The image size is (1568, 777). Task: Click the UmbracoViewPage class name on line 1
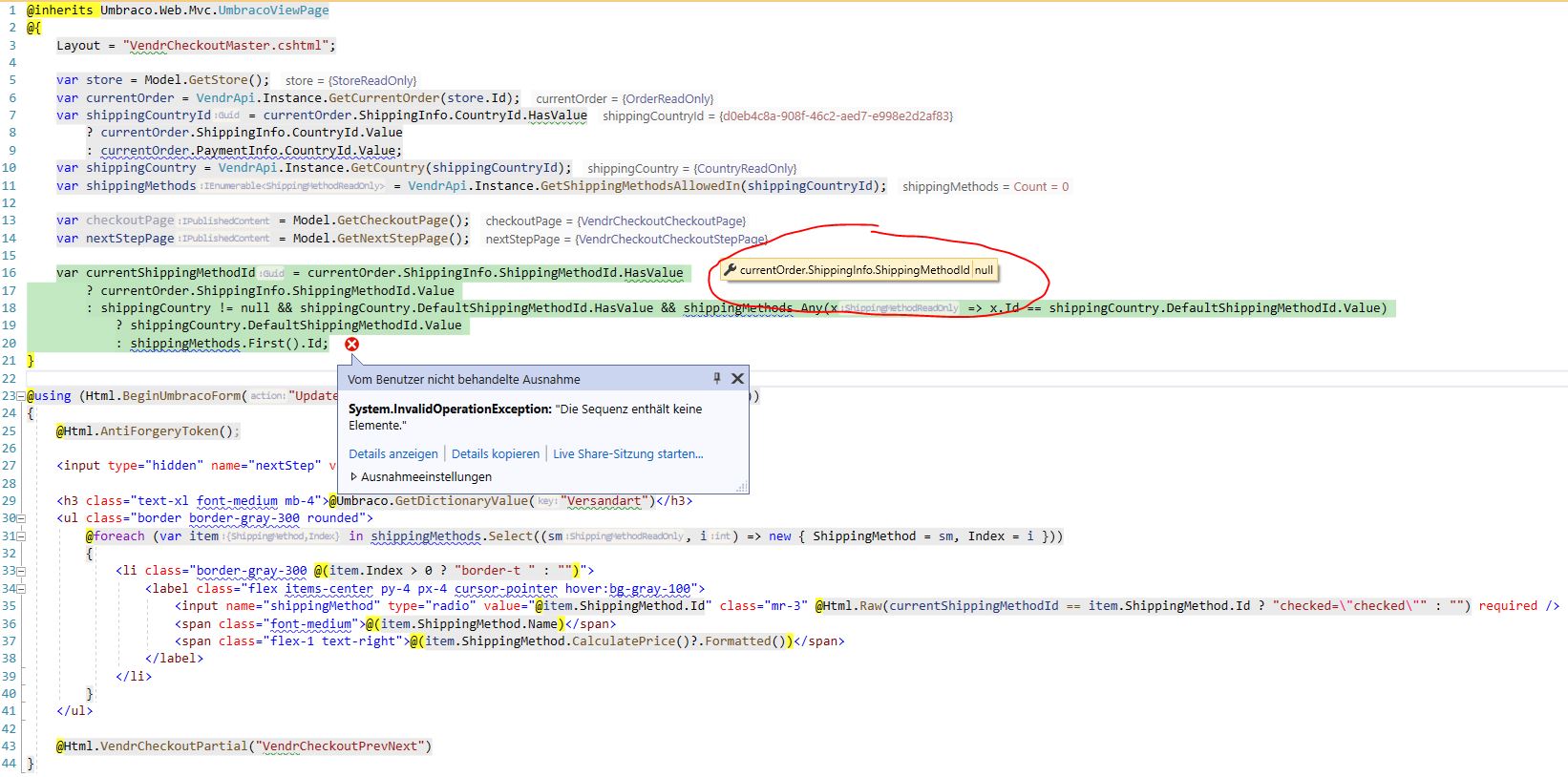pyautogui.click(x=273, y=10)
